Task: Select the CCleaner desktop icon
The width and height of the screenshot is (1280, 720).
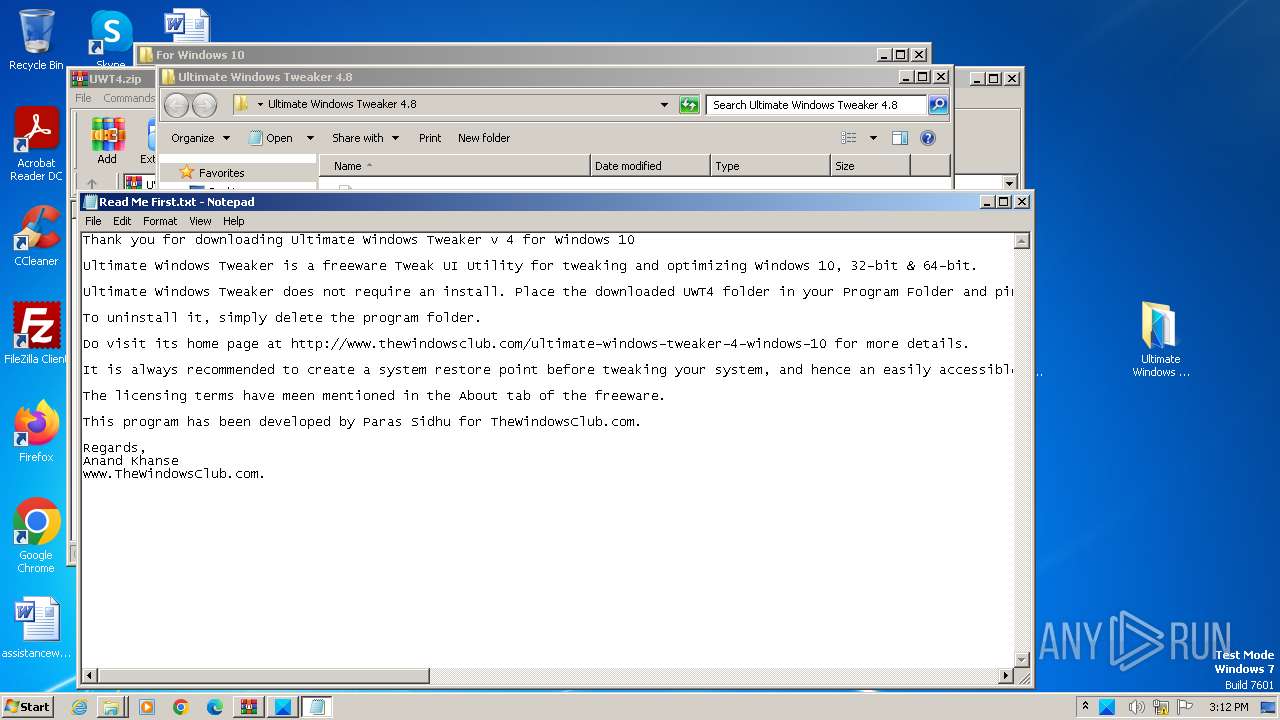Action: 36,236
